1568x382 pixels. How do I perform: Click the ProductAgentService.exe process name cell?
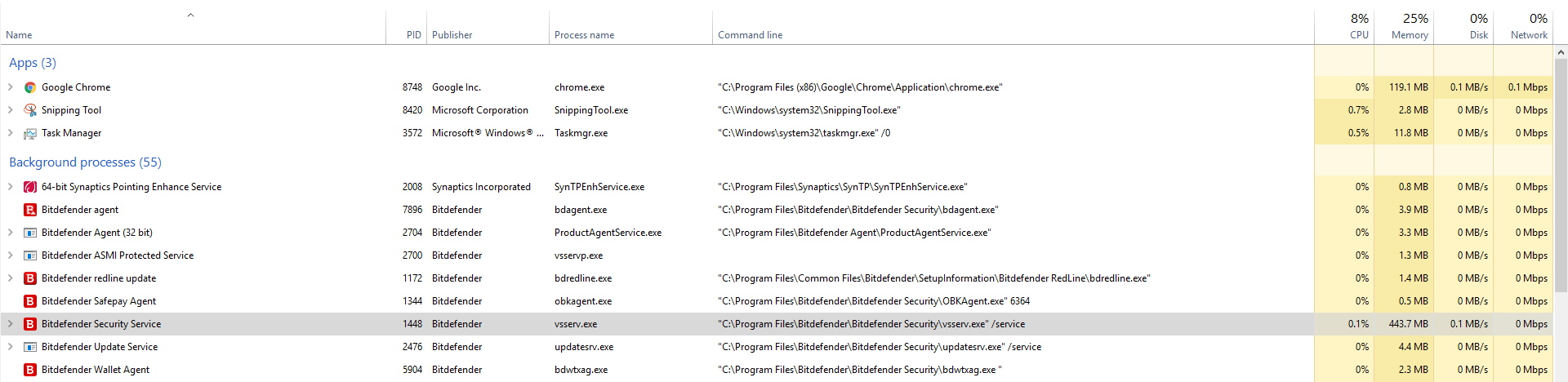point(608,233)
